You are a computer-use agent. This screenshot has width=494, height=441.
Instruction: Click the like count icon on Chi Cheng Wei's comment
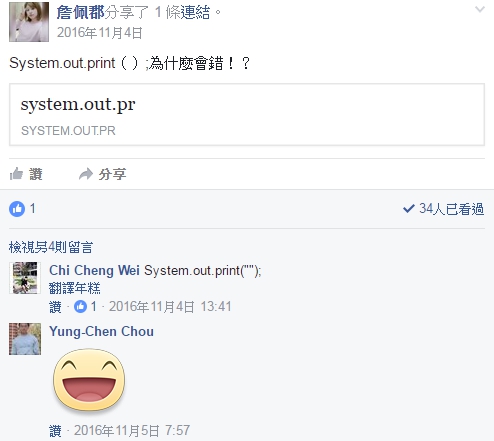[x=80, y=306]
